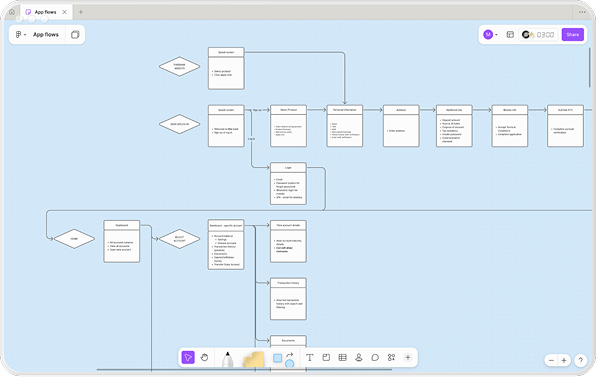
Task: Select the Transaction history box
Action: click(288, 299)
